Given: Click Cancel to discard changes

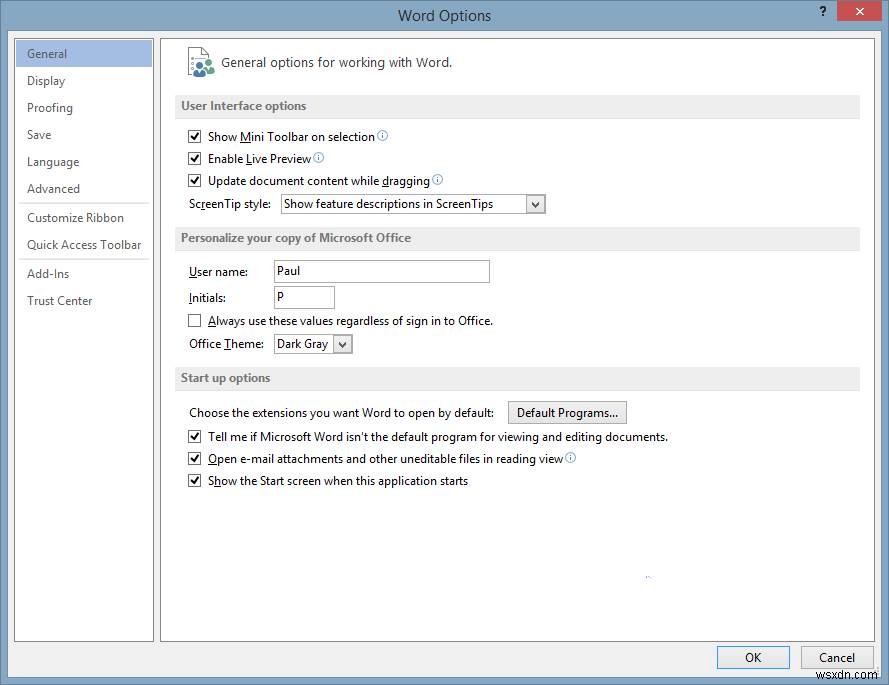Looking at the screenshot, I should pos(837,658).
